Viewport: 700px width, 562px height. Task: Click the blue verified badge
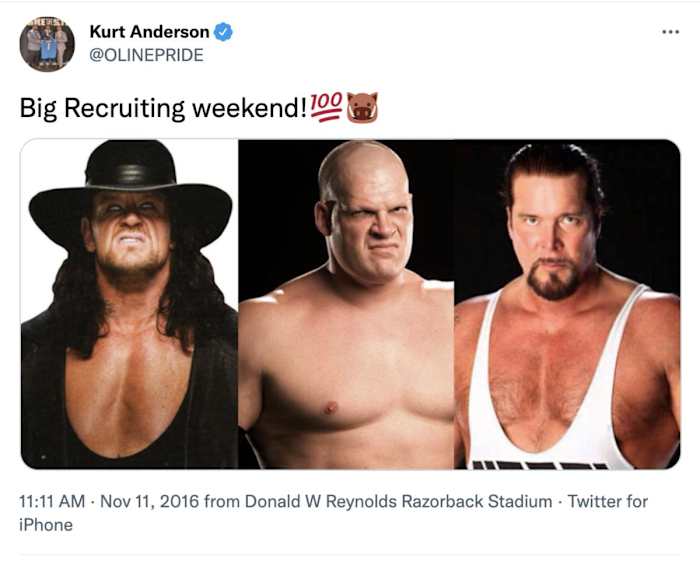pos(224,32)
